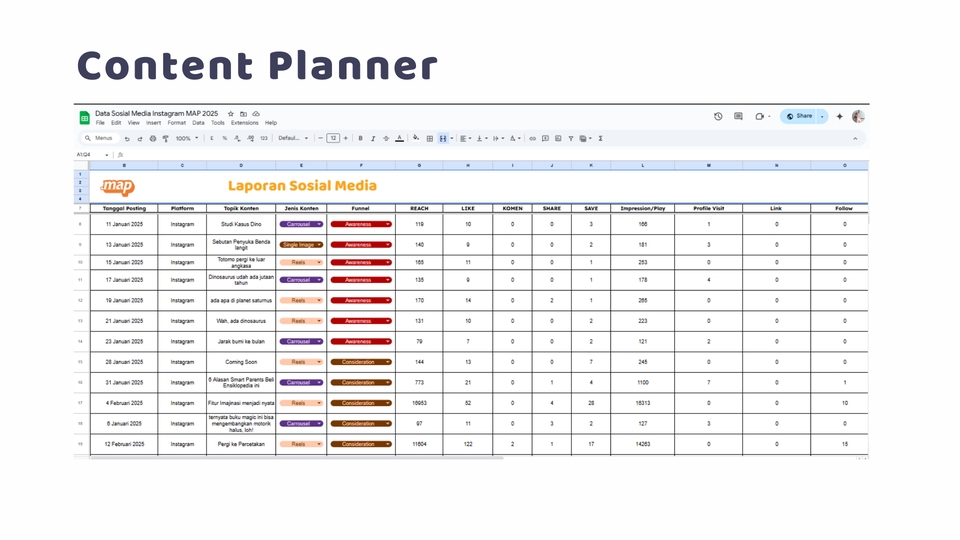This screenshot has width=960, height=540.
Task: Increase decimal places button
Action: (250, 138)
